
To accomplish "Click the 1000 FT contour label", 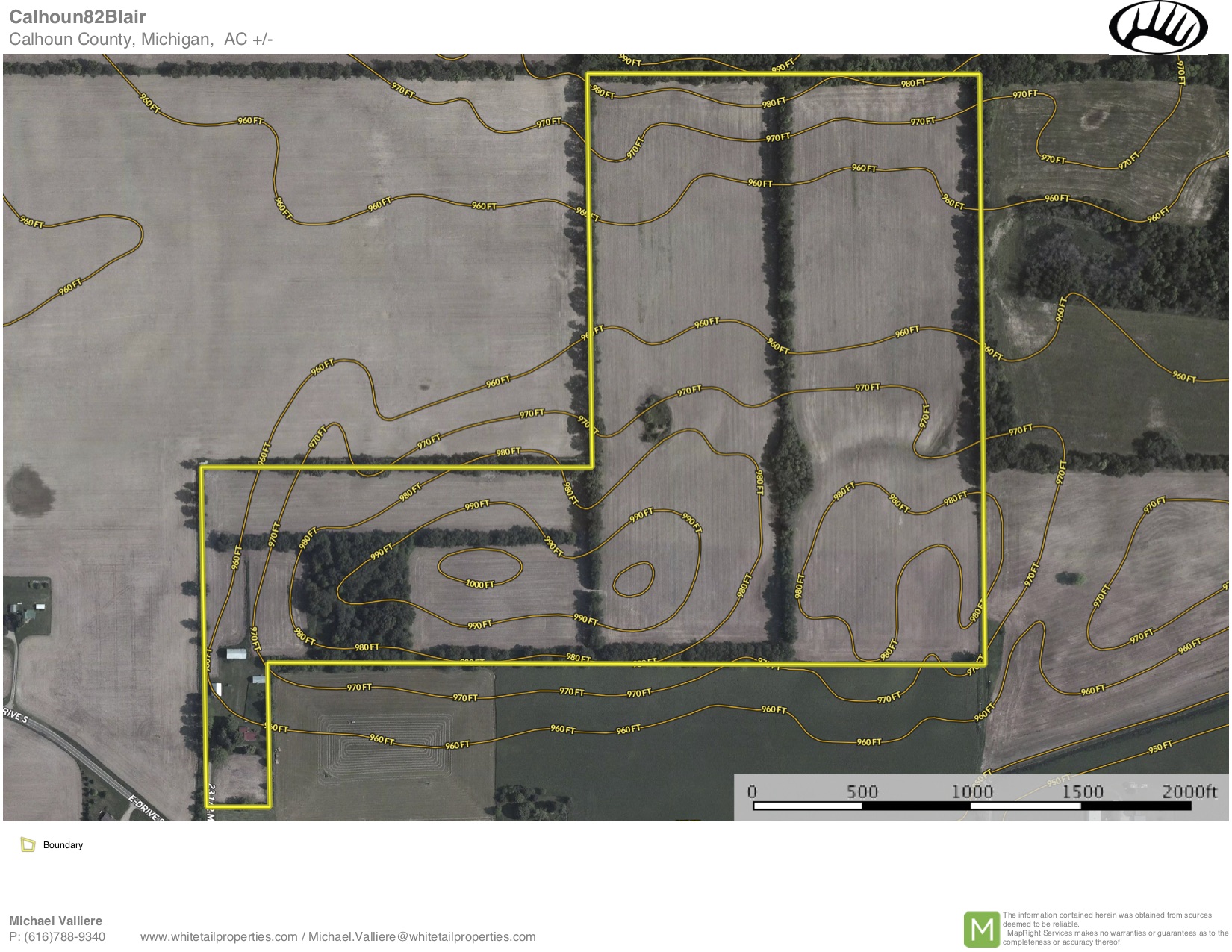I will click(479, 584).
